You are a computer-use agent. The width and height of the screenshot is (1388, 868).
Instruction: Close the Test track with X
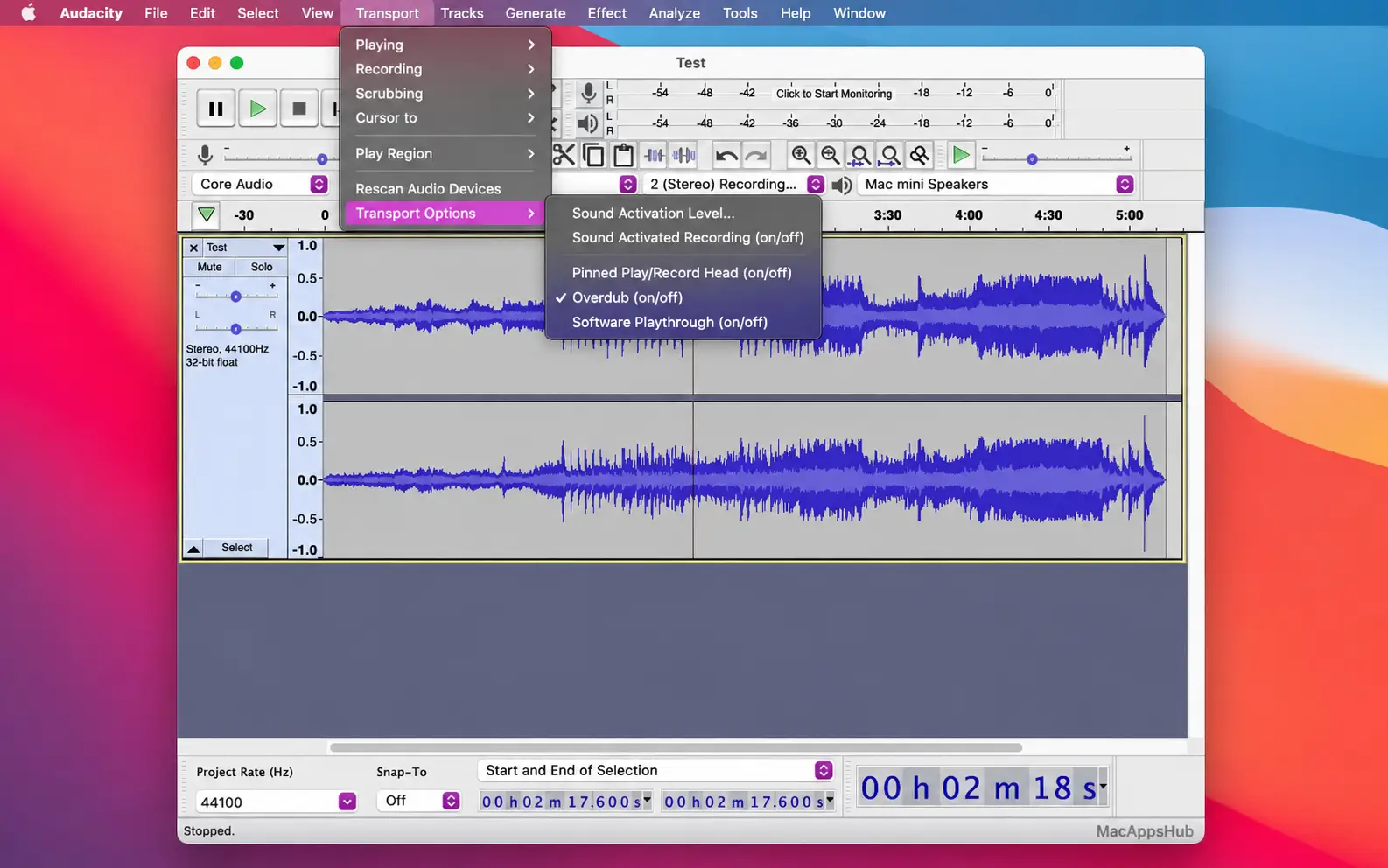(193, 248)
